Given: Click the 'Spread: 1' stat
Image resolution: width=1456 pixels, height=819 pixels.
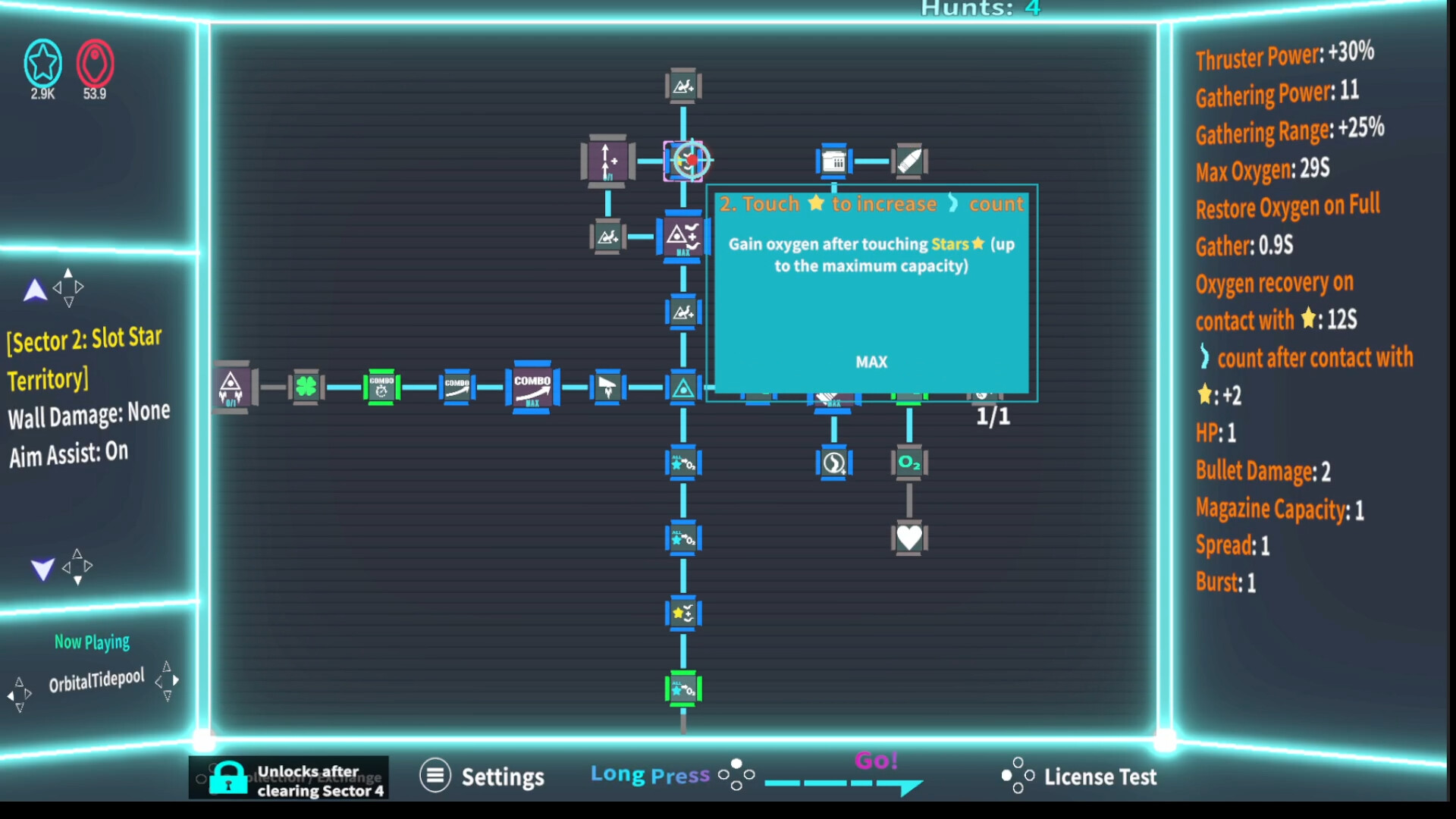Looking at the screenshot, I should (1232, 545).
